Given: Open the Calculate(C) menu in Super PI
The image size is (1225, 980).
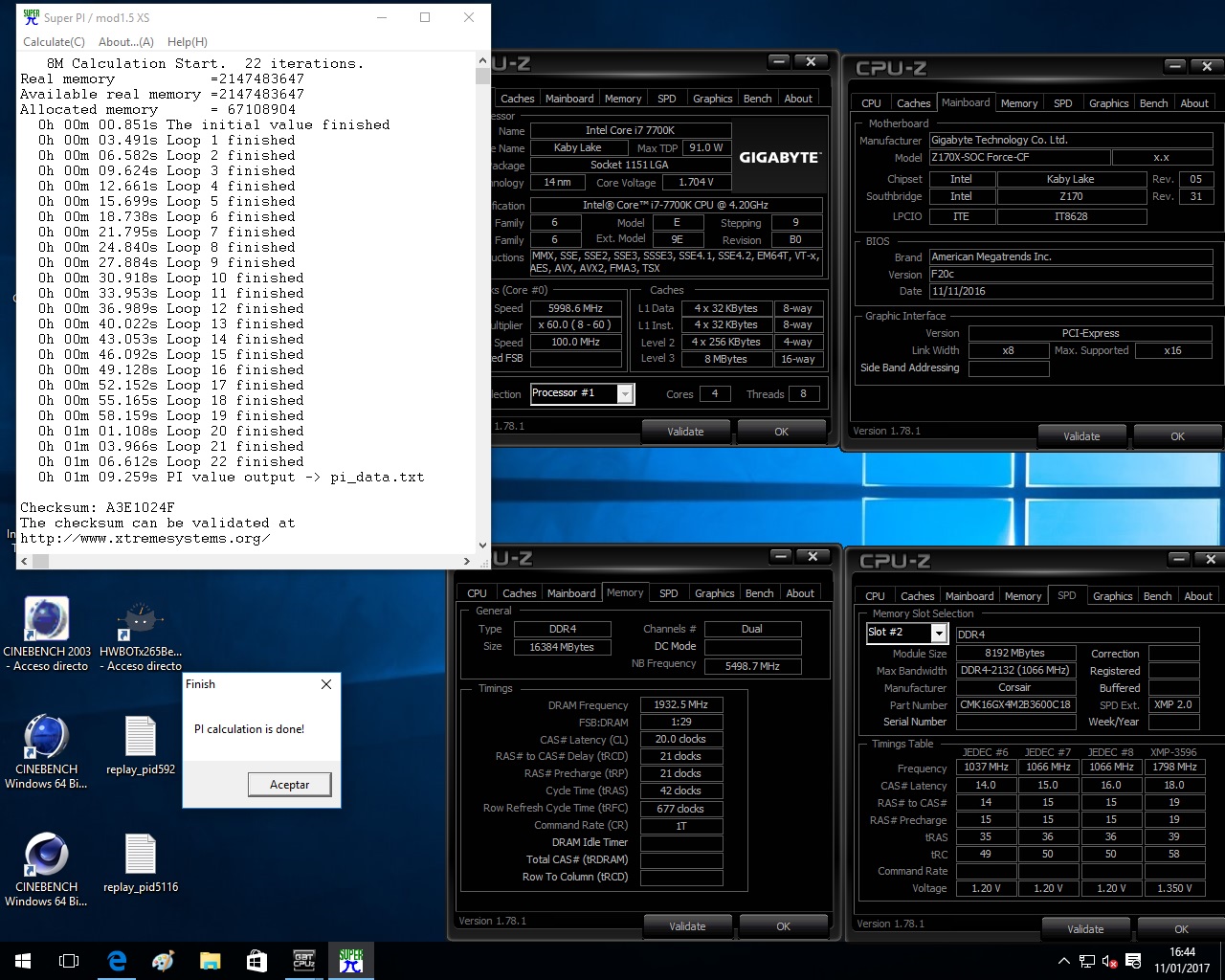Looking at the screenshot, I should (54, 42).
